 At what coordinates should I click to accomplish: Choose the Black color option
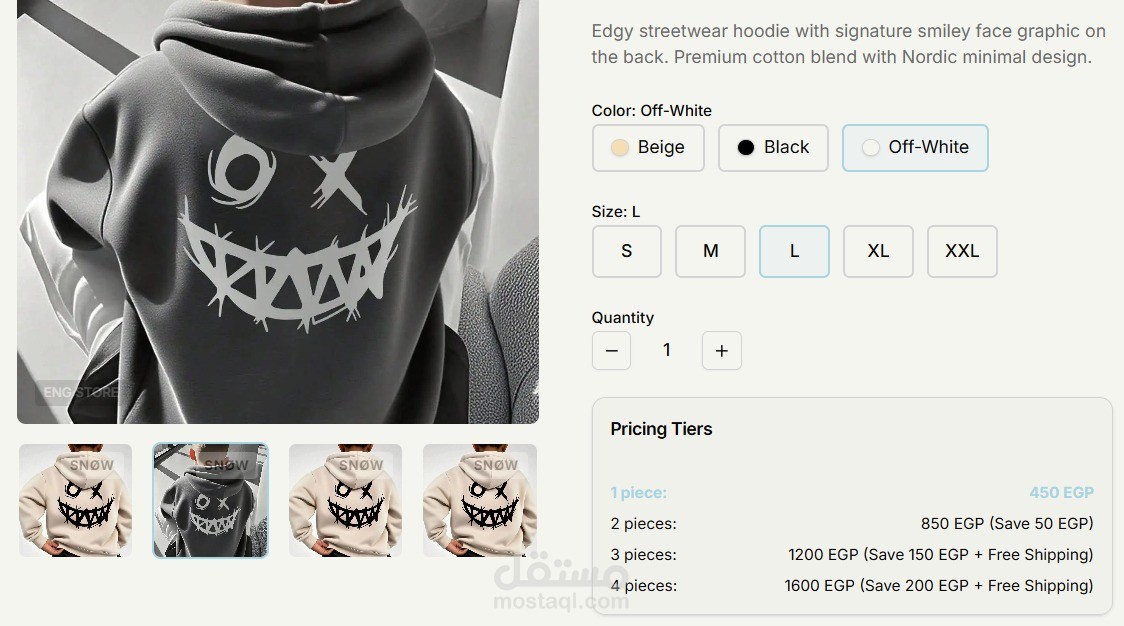pyautogui.click(x=773, y=148)
